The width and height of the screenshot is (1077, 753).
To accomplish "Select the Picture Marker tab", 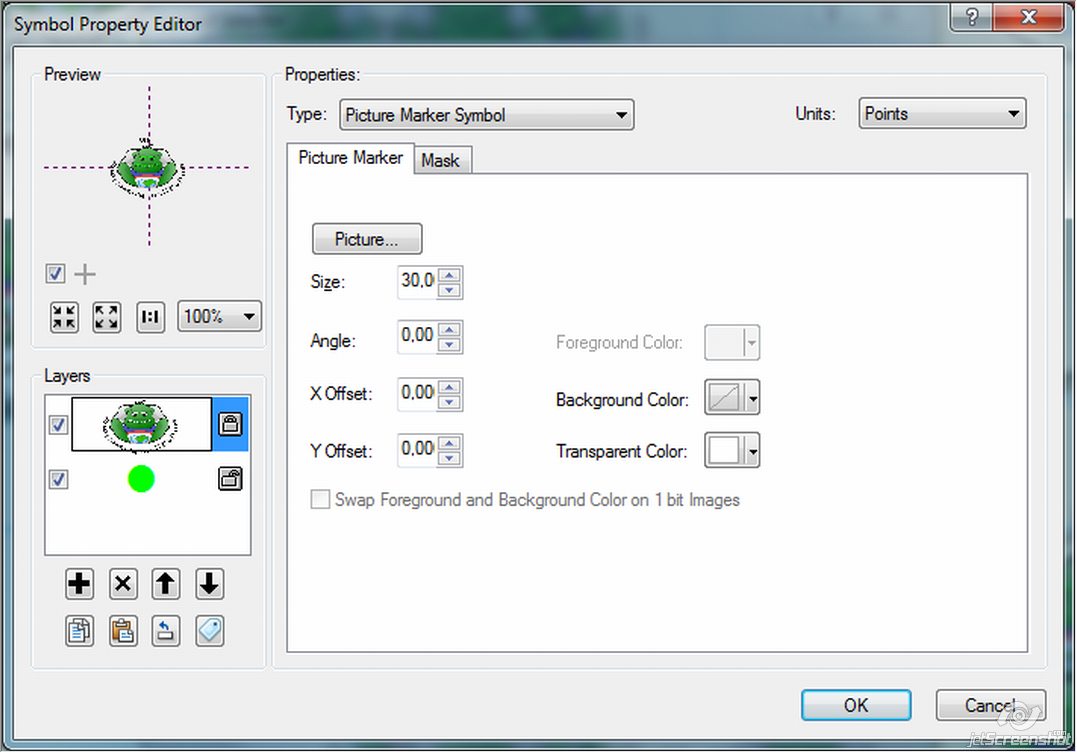I will click(x=350, y=158).
